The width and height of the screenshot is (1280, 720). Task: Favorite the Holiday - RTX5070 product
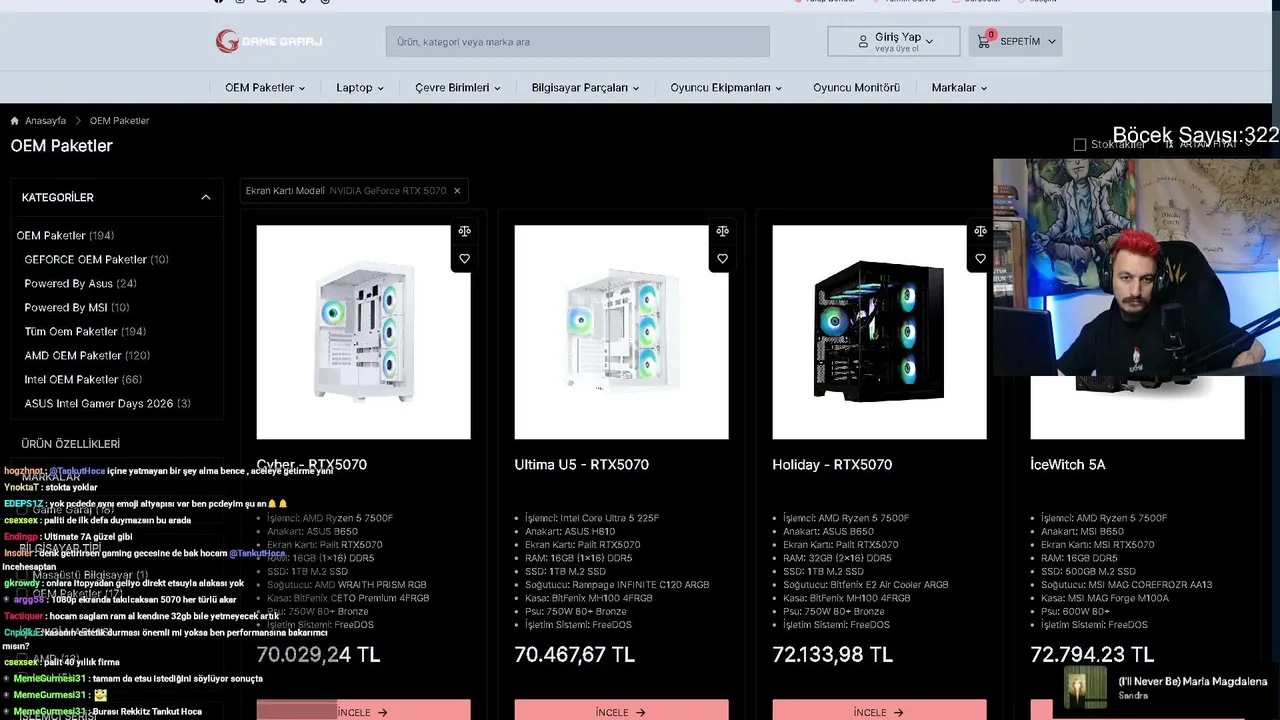(x=980, y=259)
